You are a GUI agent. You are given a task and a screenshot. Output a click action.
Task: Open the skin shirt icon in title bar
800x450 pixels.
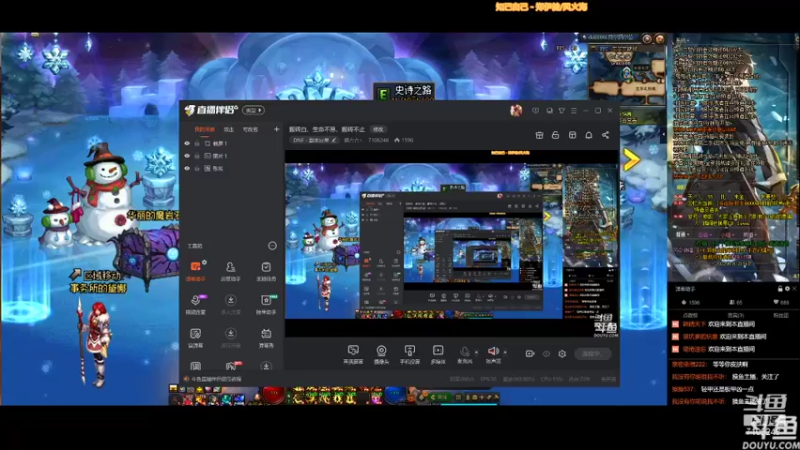click(561, 110)
